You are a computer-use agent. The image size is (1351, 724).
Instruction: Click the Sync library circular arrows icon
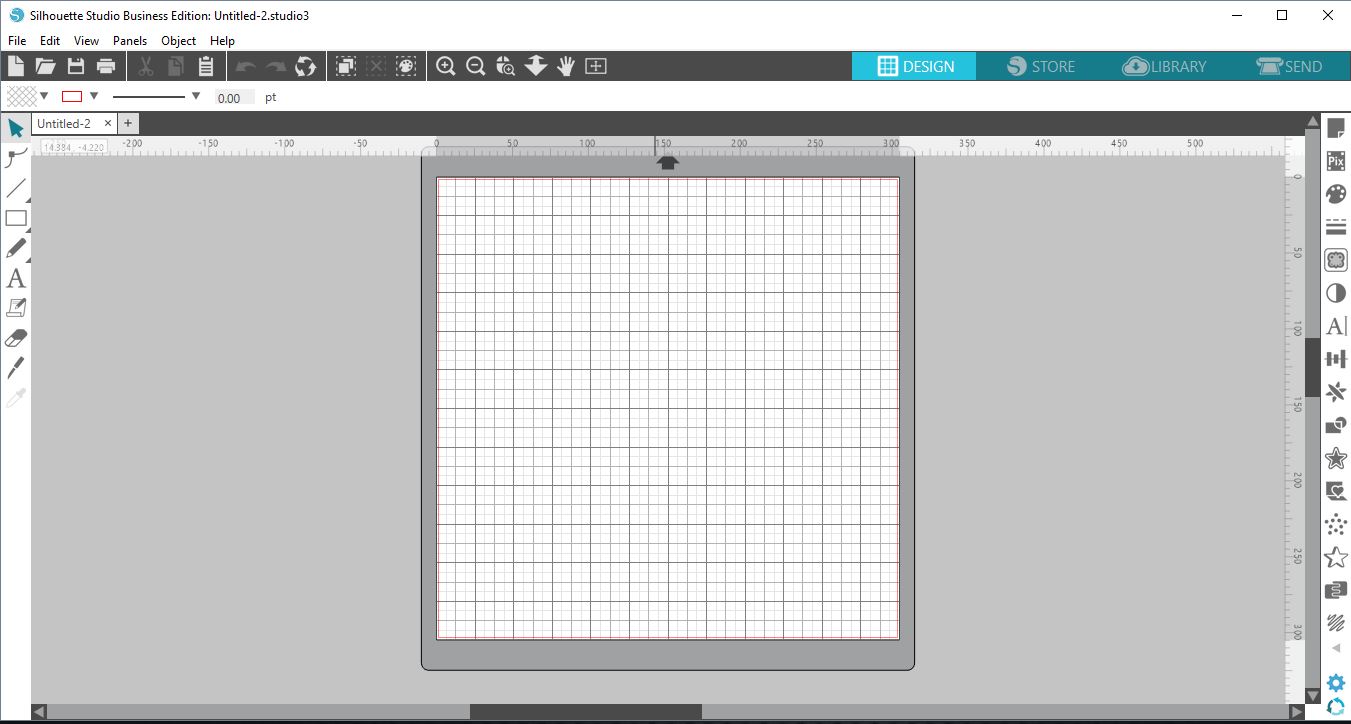(x=306, y=66)
